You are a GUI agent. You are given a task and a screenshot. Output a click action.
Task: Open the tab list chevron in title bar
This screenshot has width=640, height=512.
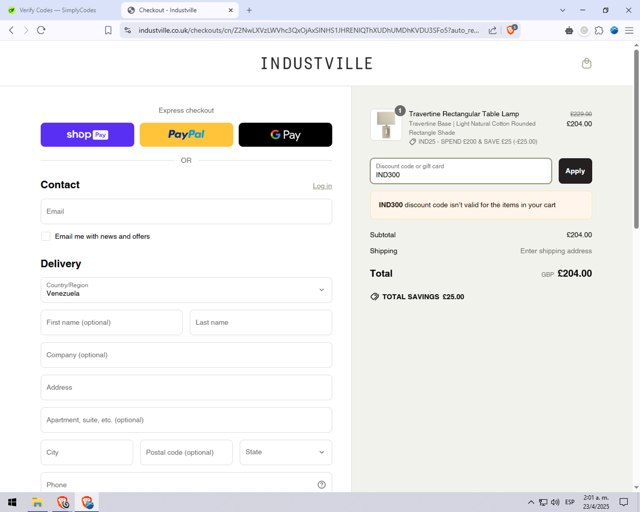(562, 10)
